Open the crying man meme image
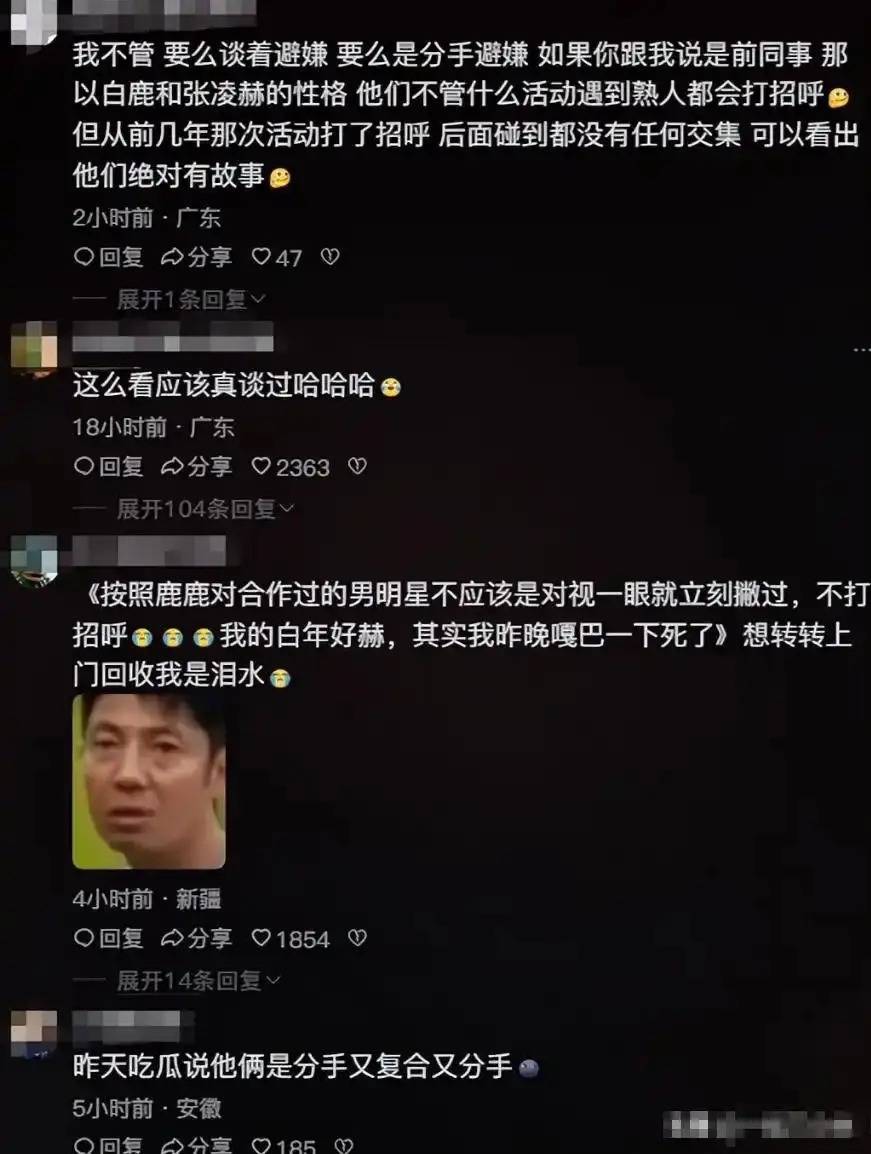 [x=149, y=782]
